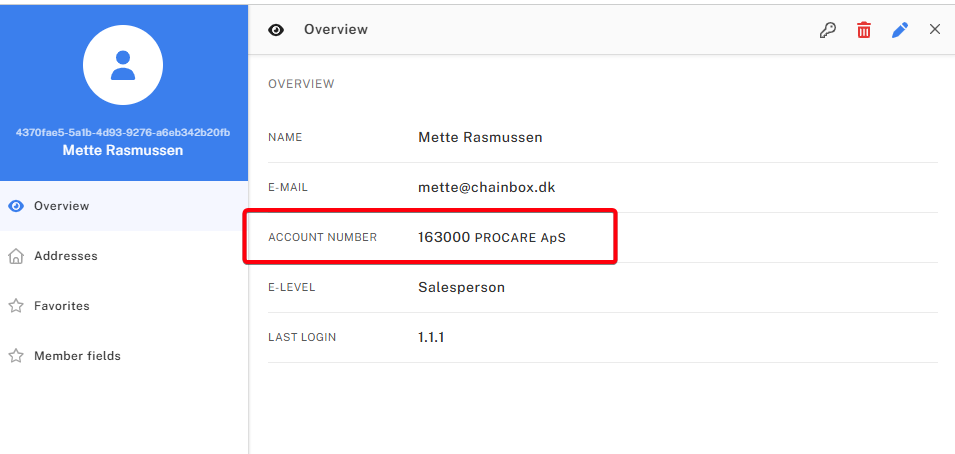Screen dimensions: 955x454
Task: Click the star icon next to Member fields
Action: click(x=16, y=356)
